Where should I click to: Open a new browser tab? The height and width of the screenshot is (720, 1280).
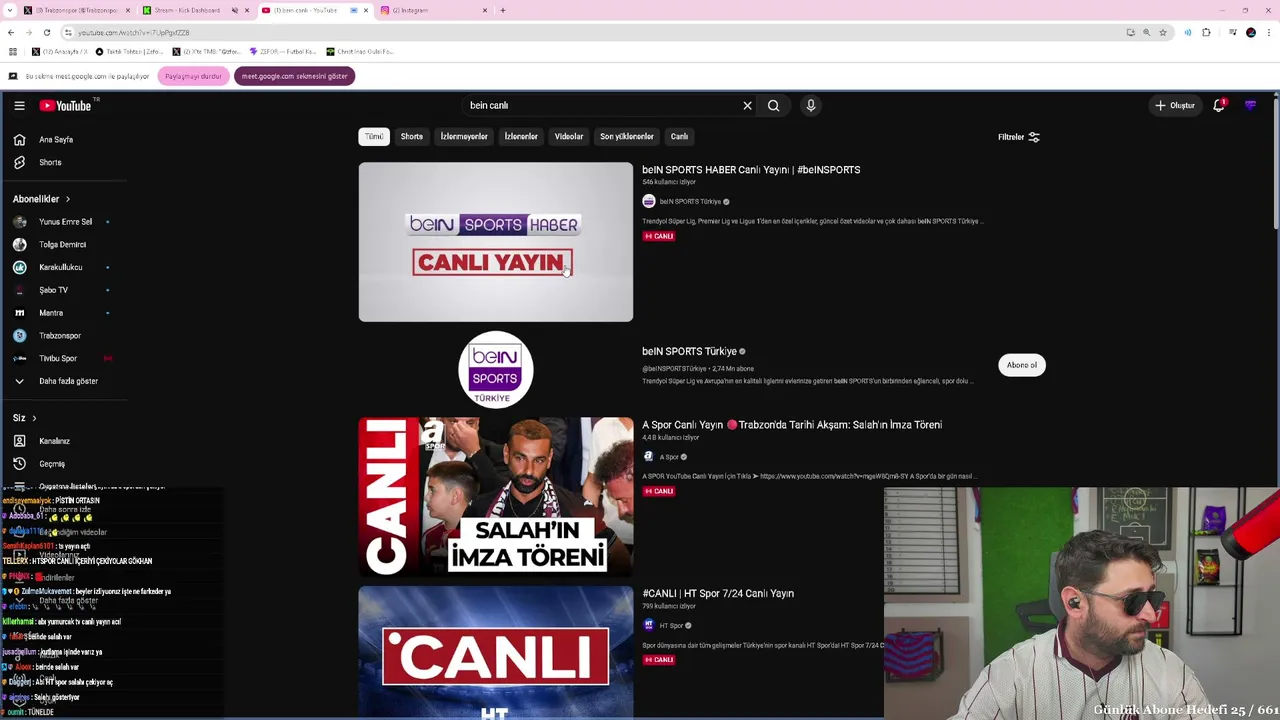tap(503, 10)
